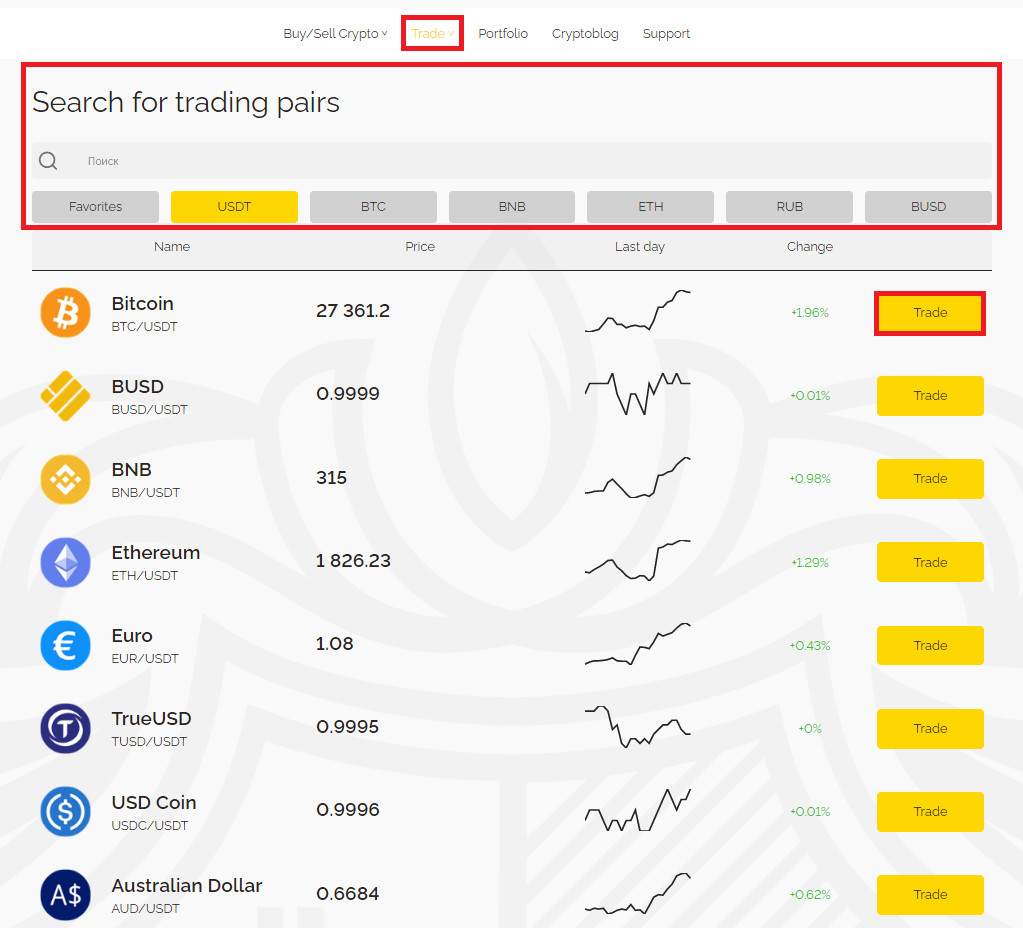This screenshot has height=928, width=1023.
Task: Open the TrueUSD last-day sparkline chart
Action: pos(637,726)
